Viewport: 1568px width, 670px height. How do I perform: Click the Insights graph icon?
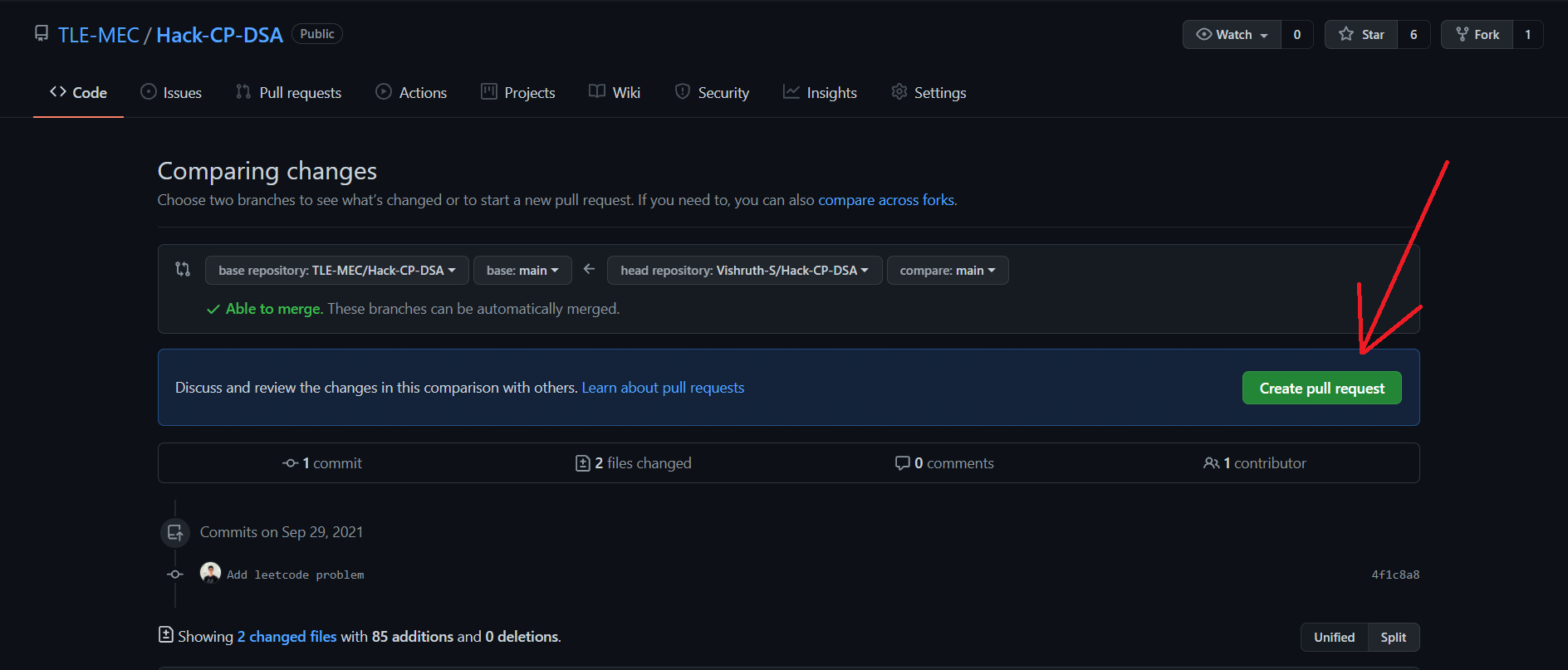click(x=791, y=91)
